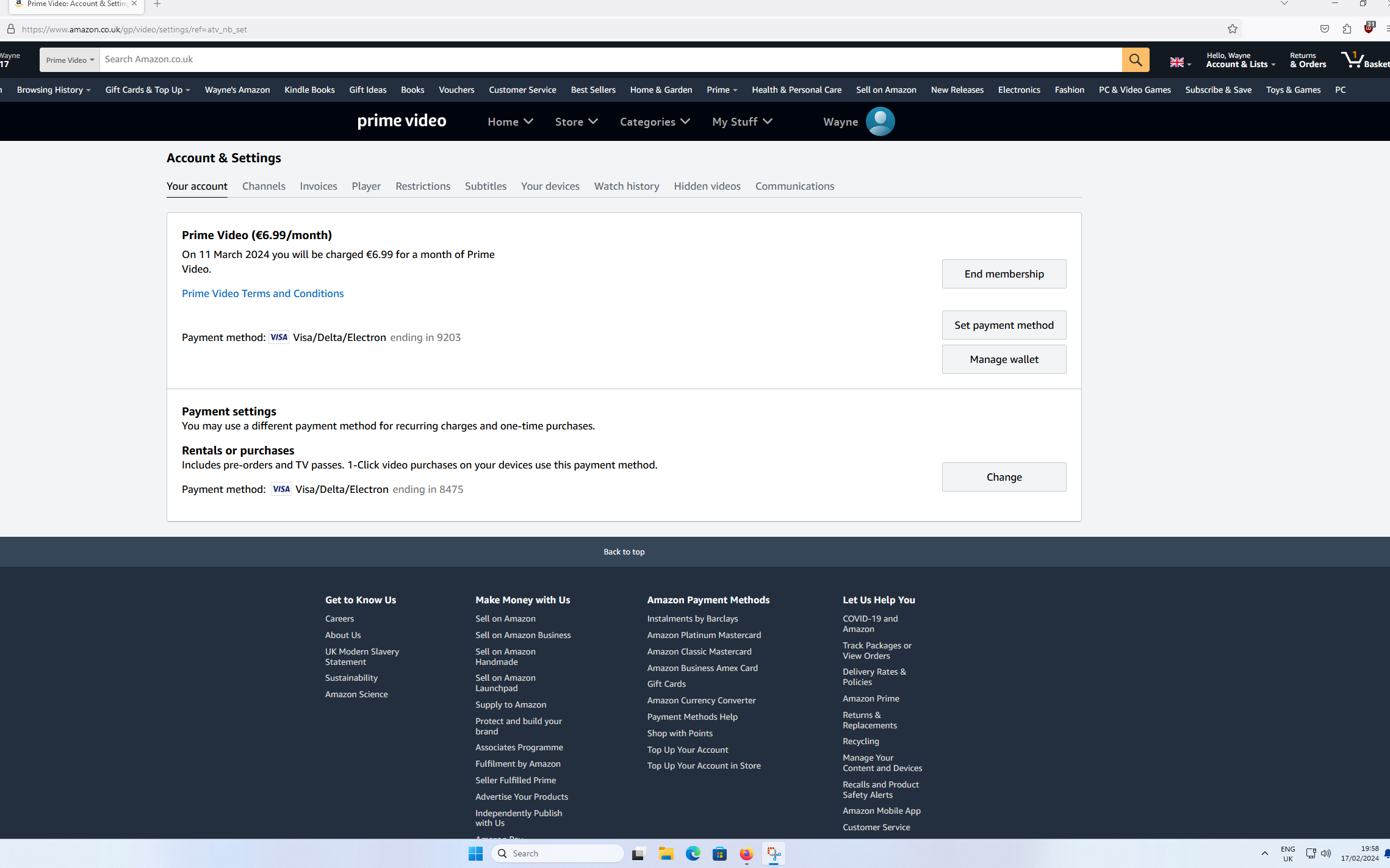
Task: Click the prime video logo
Action: pyautogui.click(x=402, y=121)
